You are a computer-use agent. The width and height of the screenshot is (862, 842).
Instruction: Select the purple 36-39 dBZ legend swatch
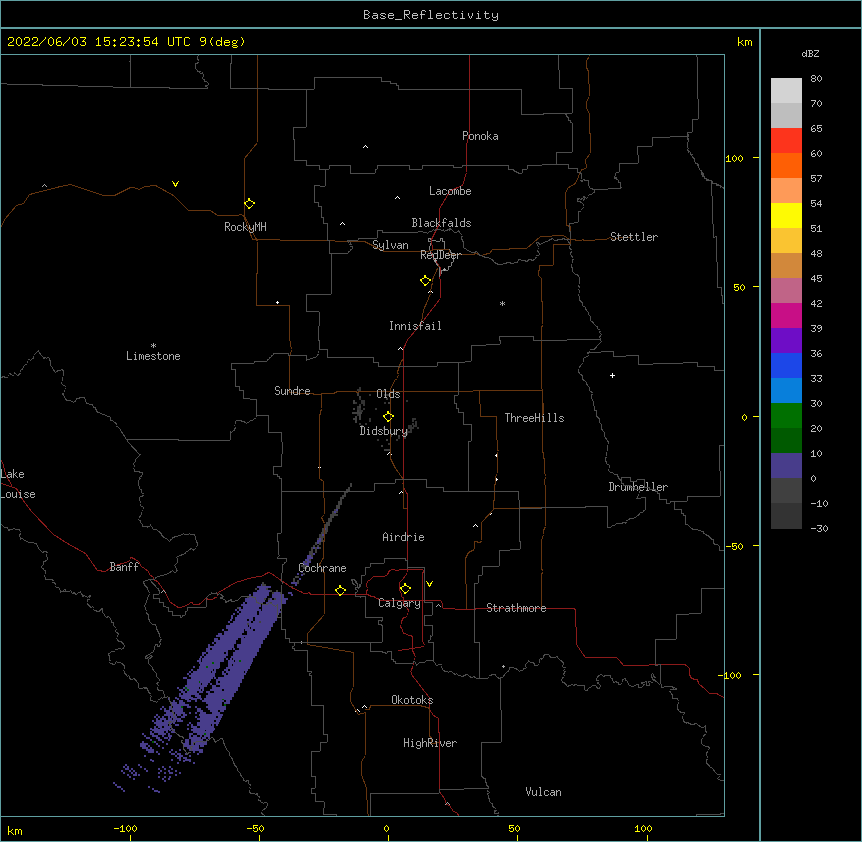pos(786,341)
